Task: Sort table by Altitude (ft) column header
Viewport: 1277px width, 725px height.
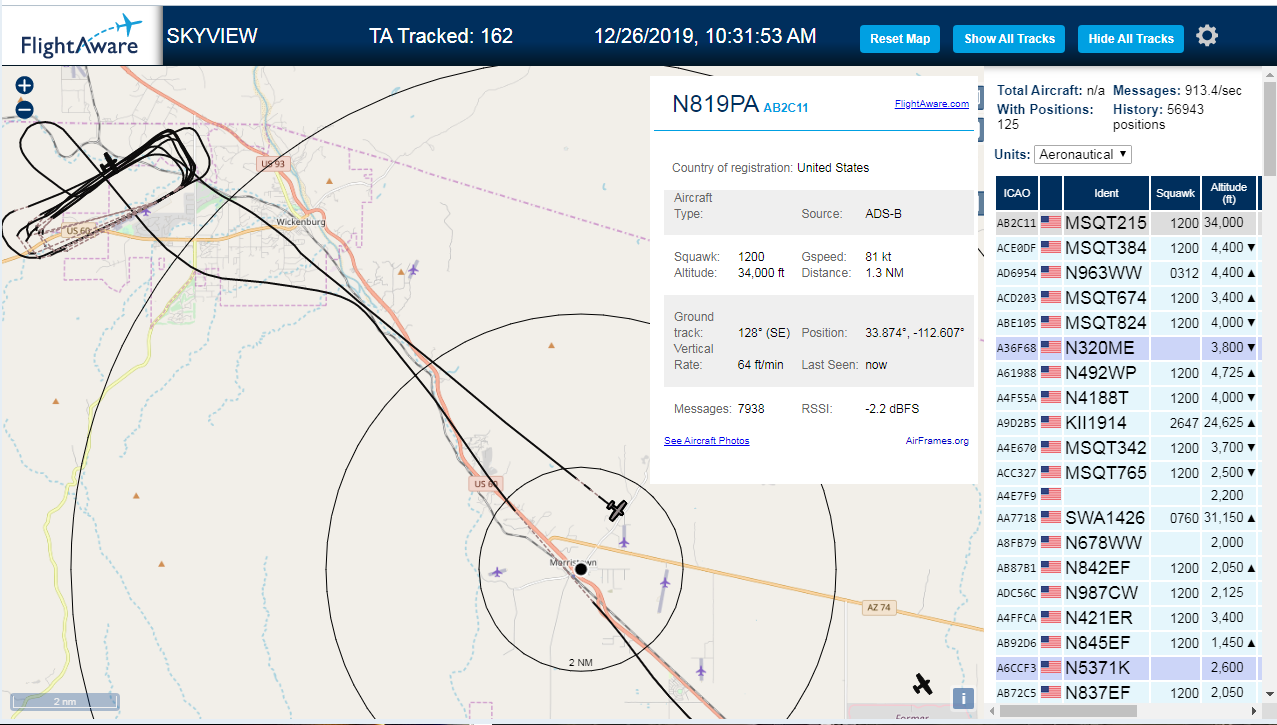Action: pos(1229,193)
